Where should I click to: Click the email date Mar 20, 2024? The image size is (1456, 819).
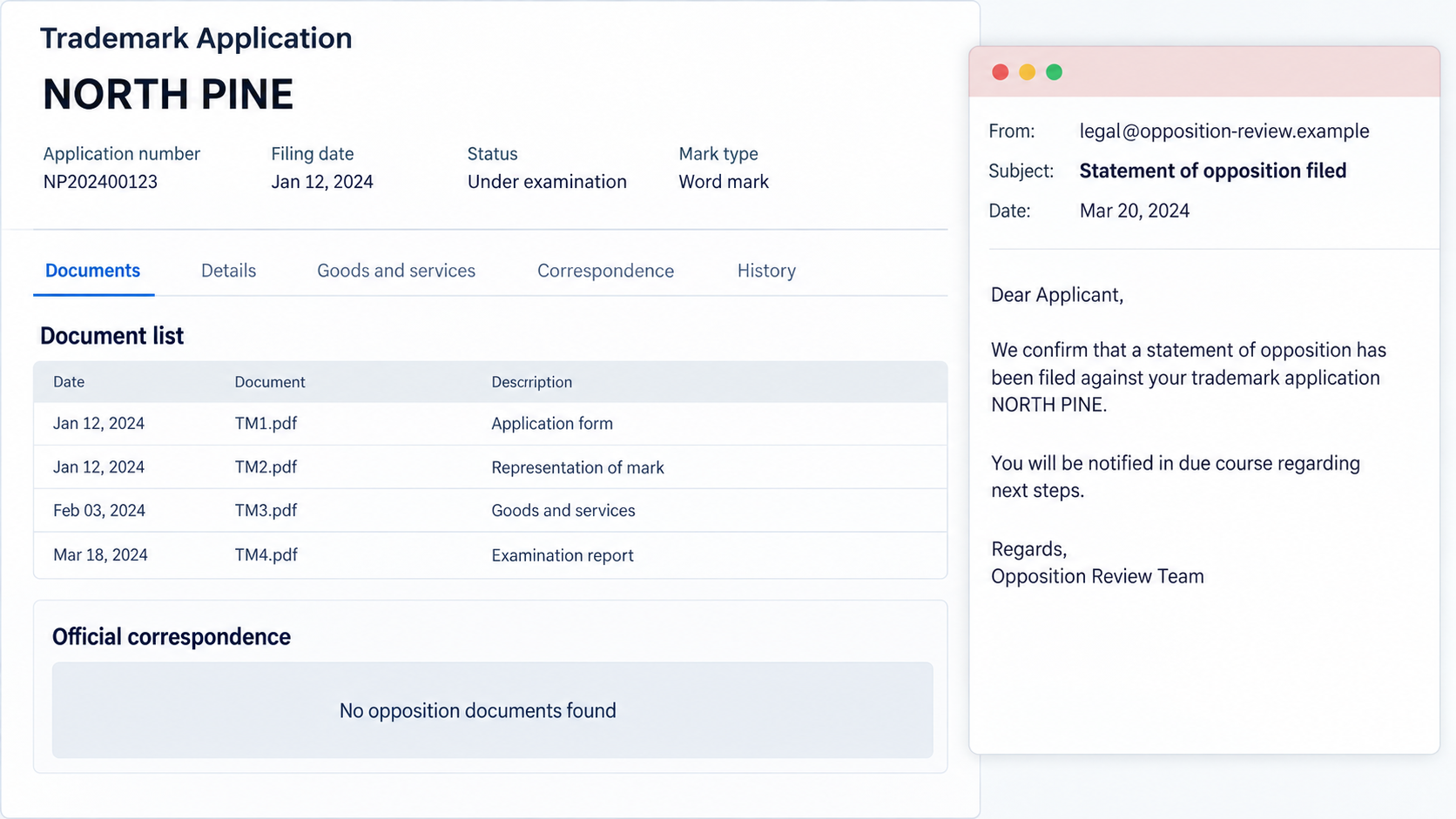coord(1135,211)
